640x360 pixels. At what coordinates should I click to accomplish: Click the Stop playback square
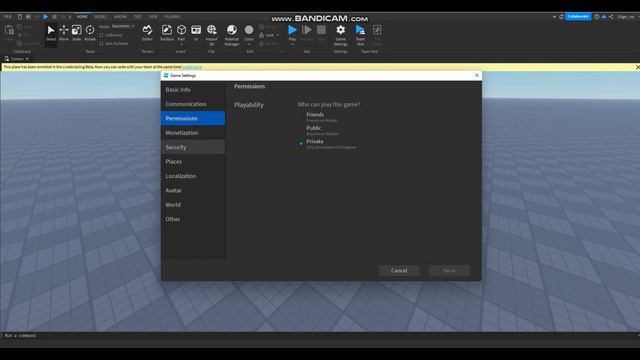coord(321,30)
